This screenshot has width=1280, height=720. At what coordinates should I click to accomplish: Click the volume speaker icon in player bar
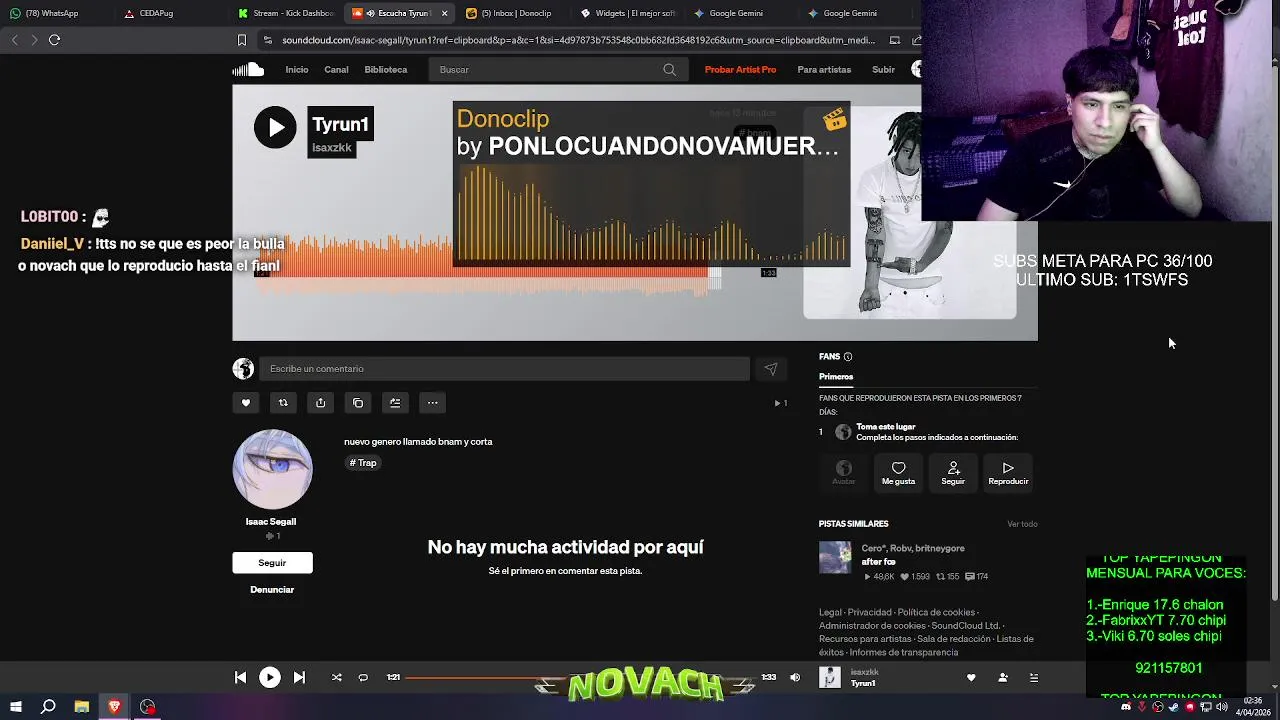[795, 677]
